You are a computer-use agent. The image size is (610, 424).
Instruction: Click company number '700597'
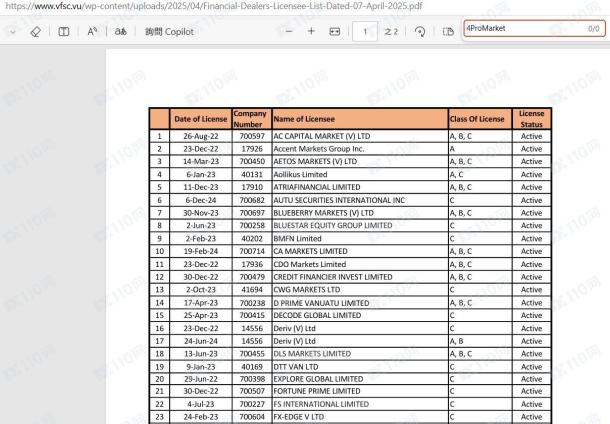pyautogui.click(x=252, y=136)
